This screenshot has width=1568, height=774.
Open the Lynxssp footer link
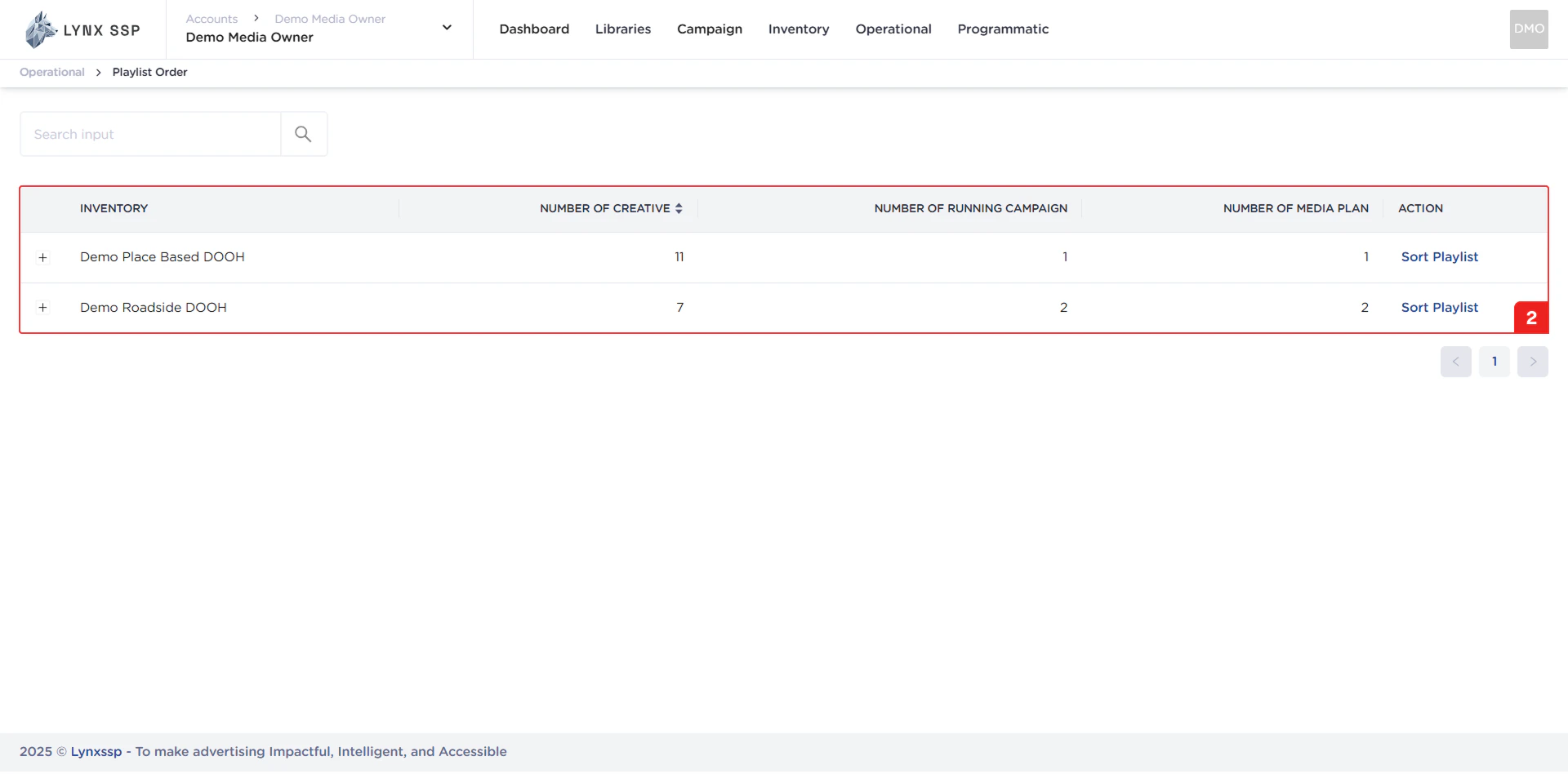point(96,751)
